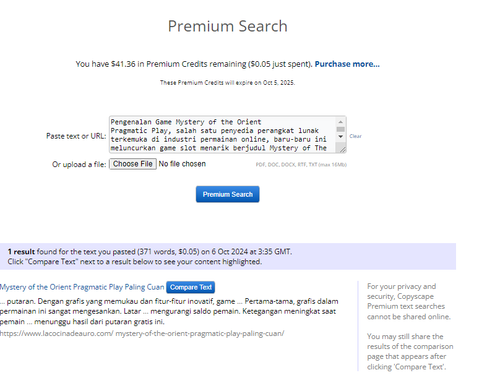Click the Premium Credits expiry notice text
The width and height of the screenshot is (500, 386).
227,83
